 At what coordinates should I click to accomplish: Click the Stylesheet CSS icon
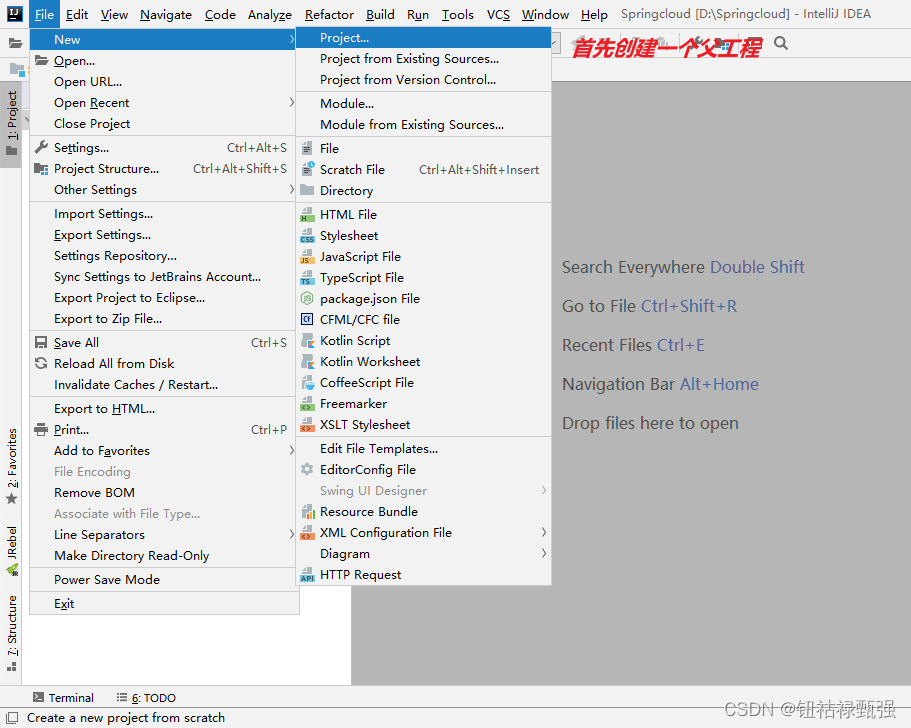tap(307, 235)
